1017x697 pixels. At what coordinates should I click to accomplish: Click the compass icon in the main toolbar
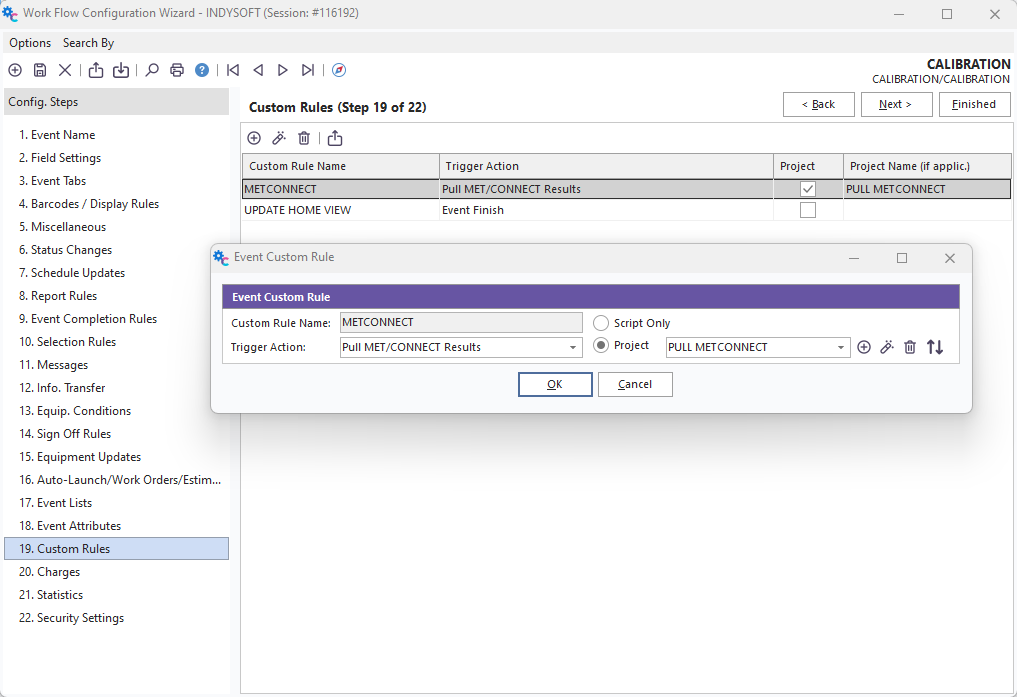click(339, 70)
